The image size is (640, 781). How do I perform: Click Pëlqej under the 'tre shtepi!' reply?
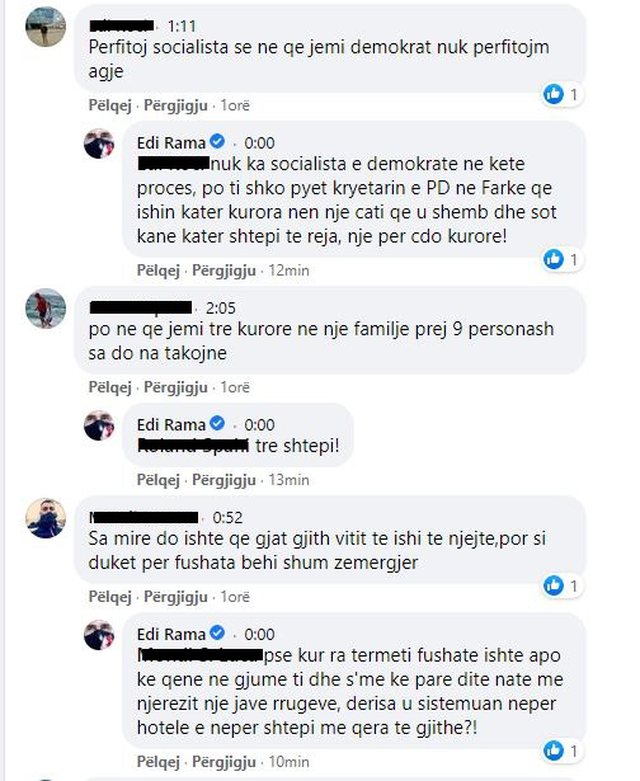click(x=158, y=480)
